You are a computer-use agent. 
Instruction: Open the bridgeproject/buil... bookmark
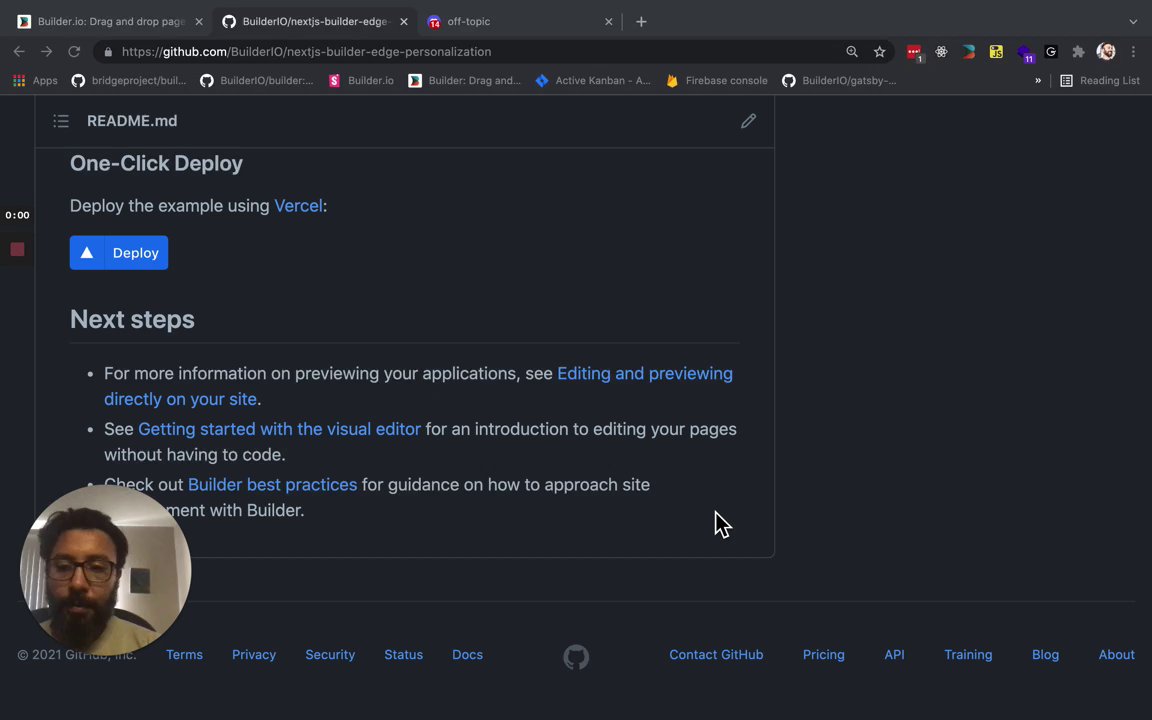click(x=129, y=81)
